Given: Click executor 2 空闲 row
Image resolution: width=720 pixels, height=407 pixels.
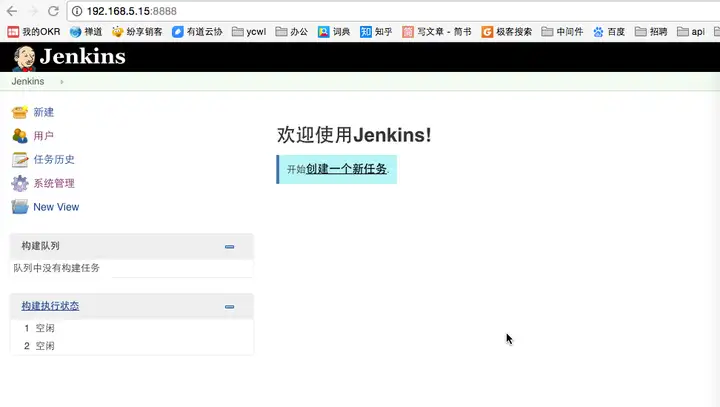Looking at the screenshot, I should [x=132, y=346].
